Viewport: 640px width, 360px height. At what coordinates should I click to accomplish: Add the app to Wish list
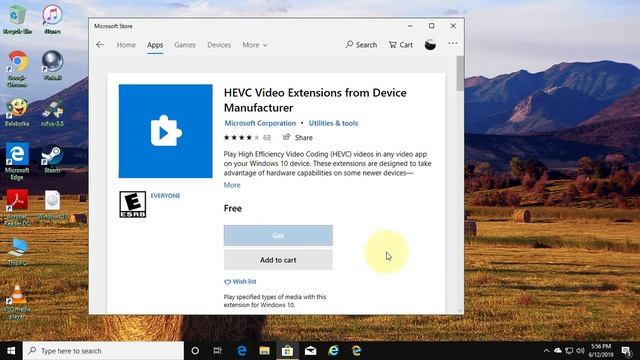click(x=240, y=282)
